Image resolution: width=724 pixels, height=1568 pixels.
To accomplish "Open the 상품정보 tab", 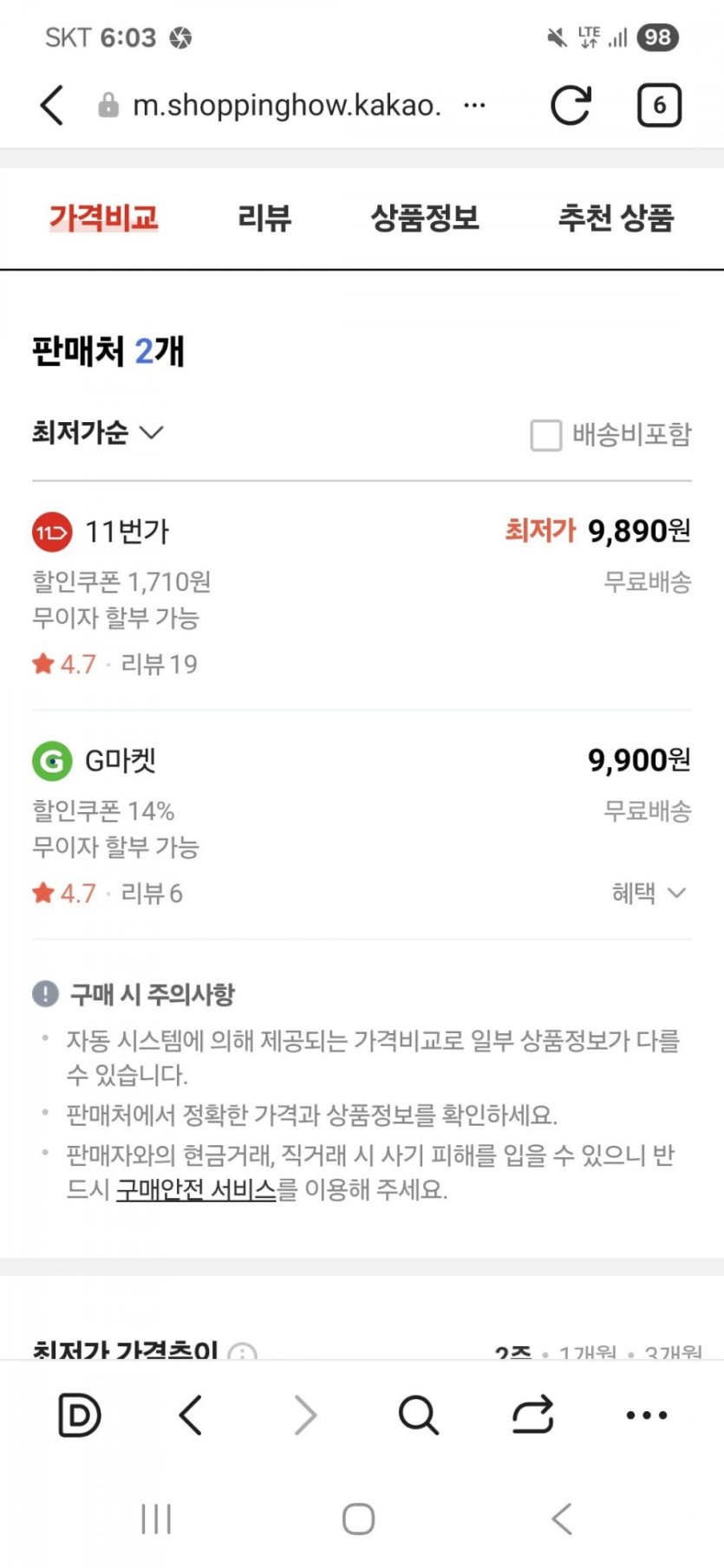I will pos(425,218).
